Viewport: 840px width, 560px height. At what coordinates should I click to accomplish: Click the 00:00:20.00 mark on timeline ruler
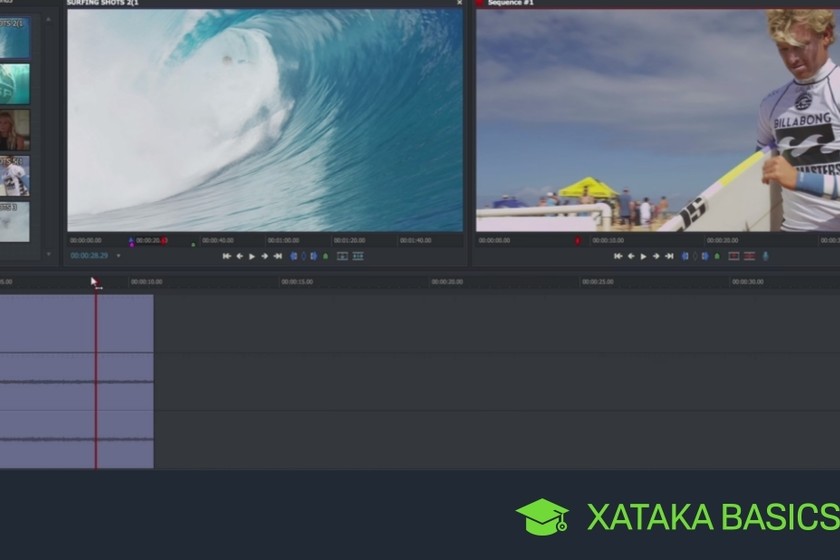(447, 282)
